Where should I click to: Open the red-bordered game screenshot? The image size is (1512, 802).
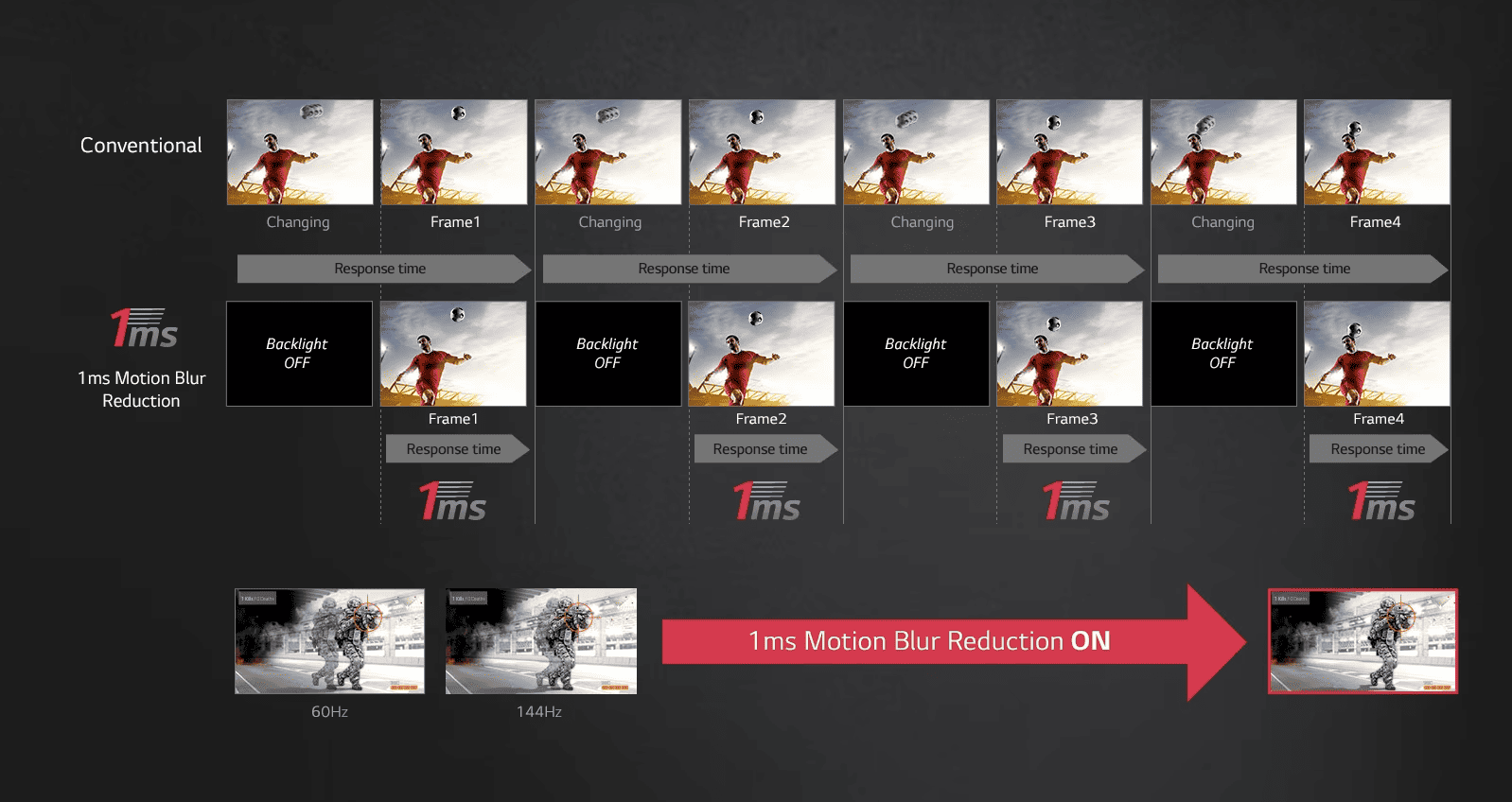tap(1363, 641)
